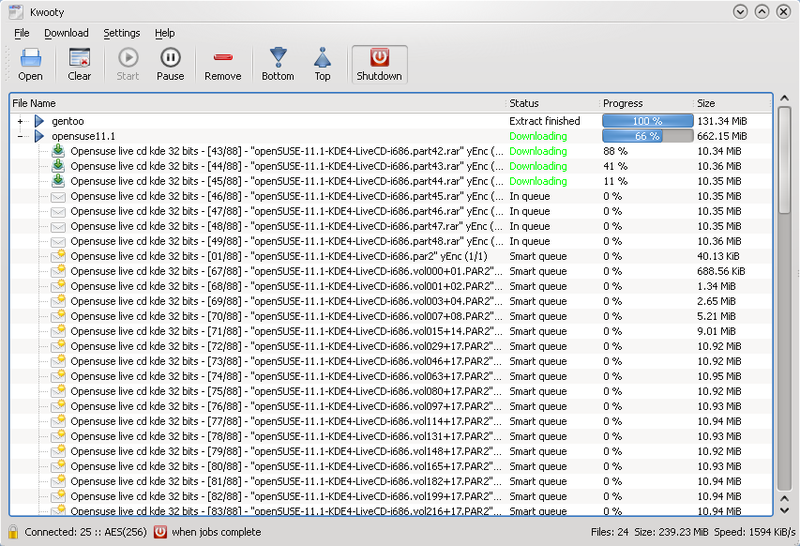The width and height of the screenshot is (800, 546).
Task: Click the red Remove icon
Action: [223, 57]
